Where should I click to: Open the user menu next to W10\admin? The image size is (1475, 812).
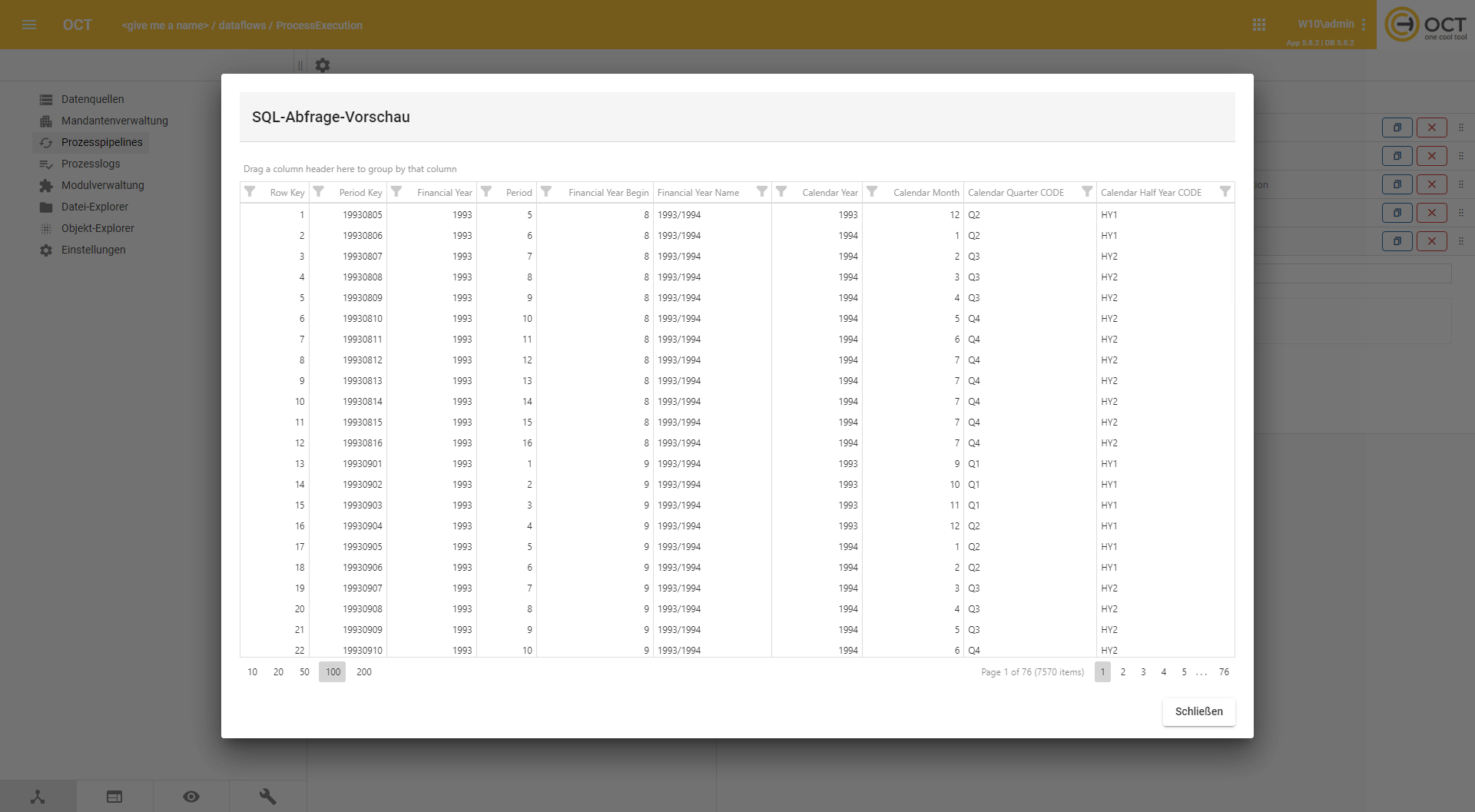point(1364,24)
